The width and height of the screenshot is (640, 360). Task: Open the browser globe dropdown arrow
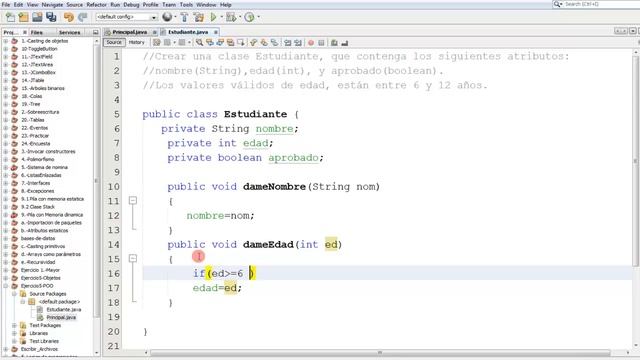coord(176,17)
